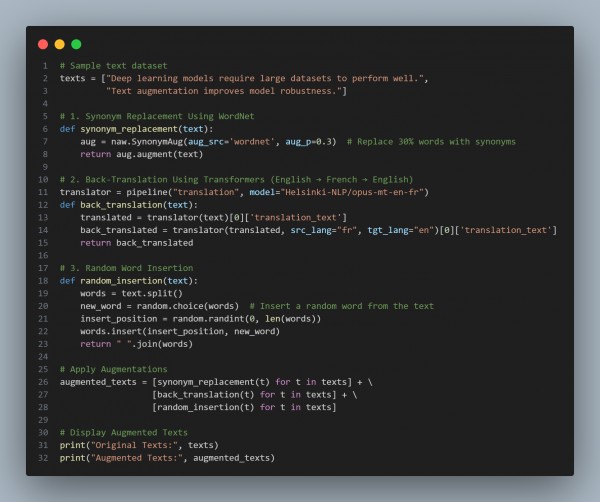Click the comment '# Display Augmented Texts'
This screenshot has height=502, width=600.
[124, 432]
